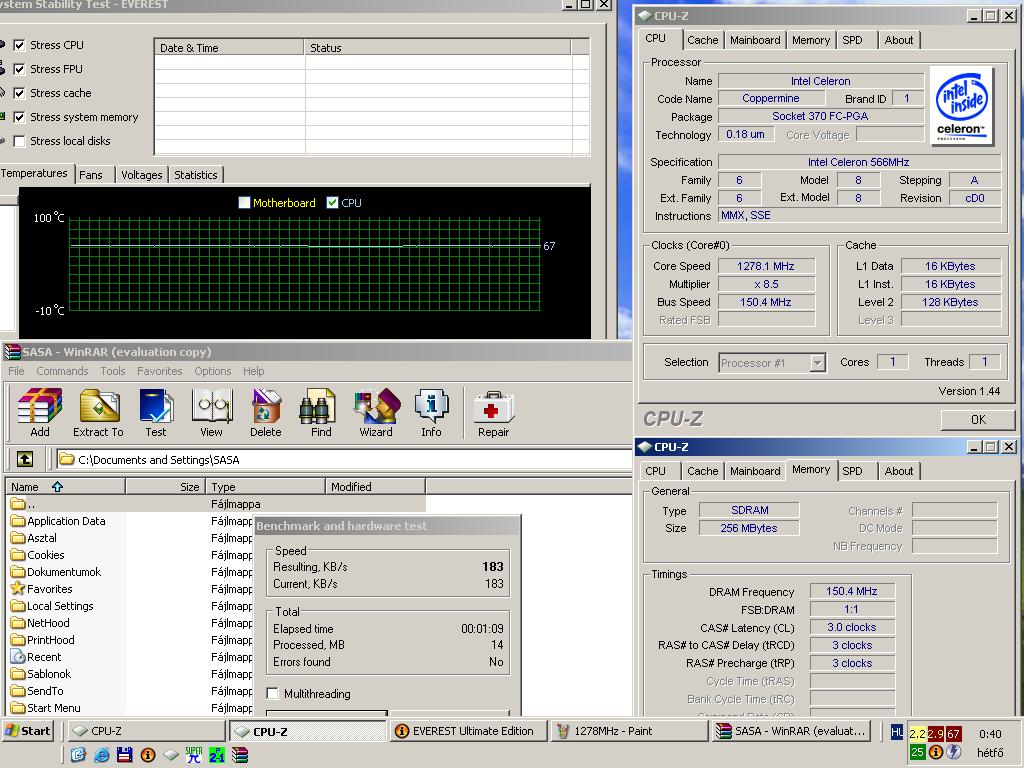Click the Repair first-aid icon
Image resolution: width=1024 pixels, height=768 pixels.
pos(493,412)
